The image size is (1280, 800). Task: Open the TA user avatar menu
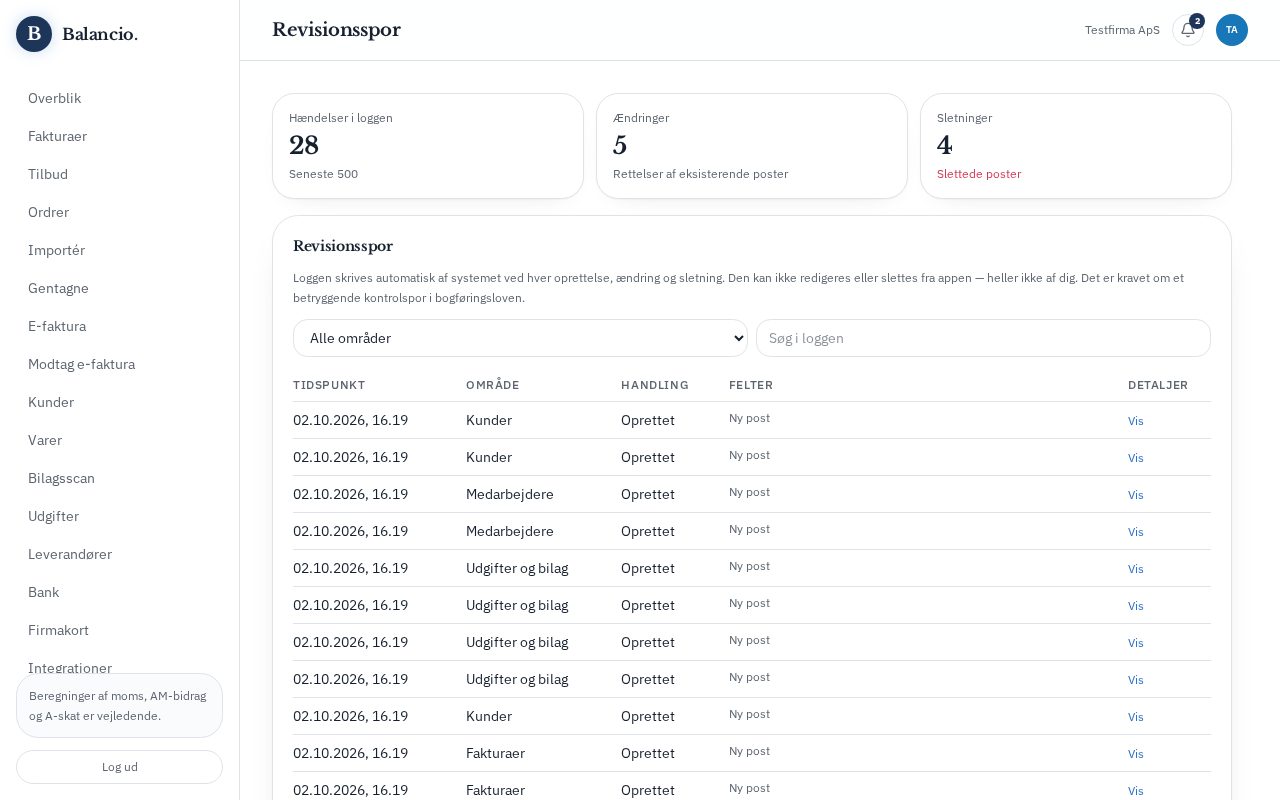point(1232,30)
